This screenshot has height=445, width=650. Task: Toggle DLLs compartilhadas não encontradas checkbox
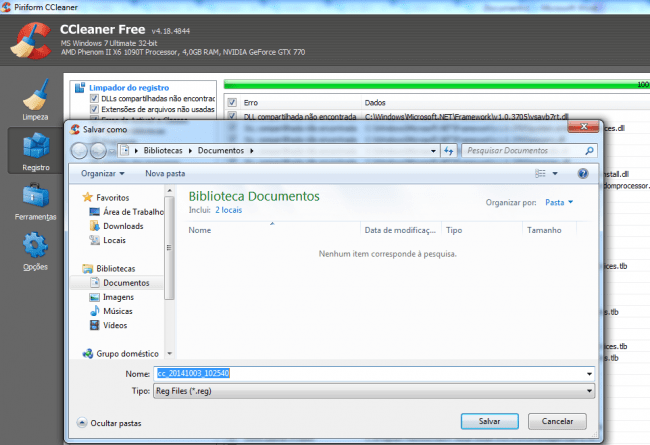click(x=94, y=98)
